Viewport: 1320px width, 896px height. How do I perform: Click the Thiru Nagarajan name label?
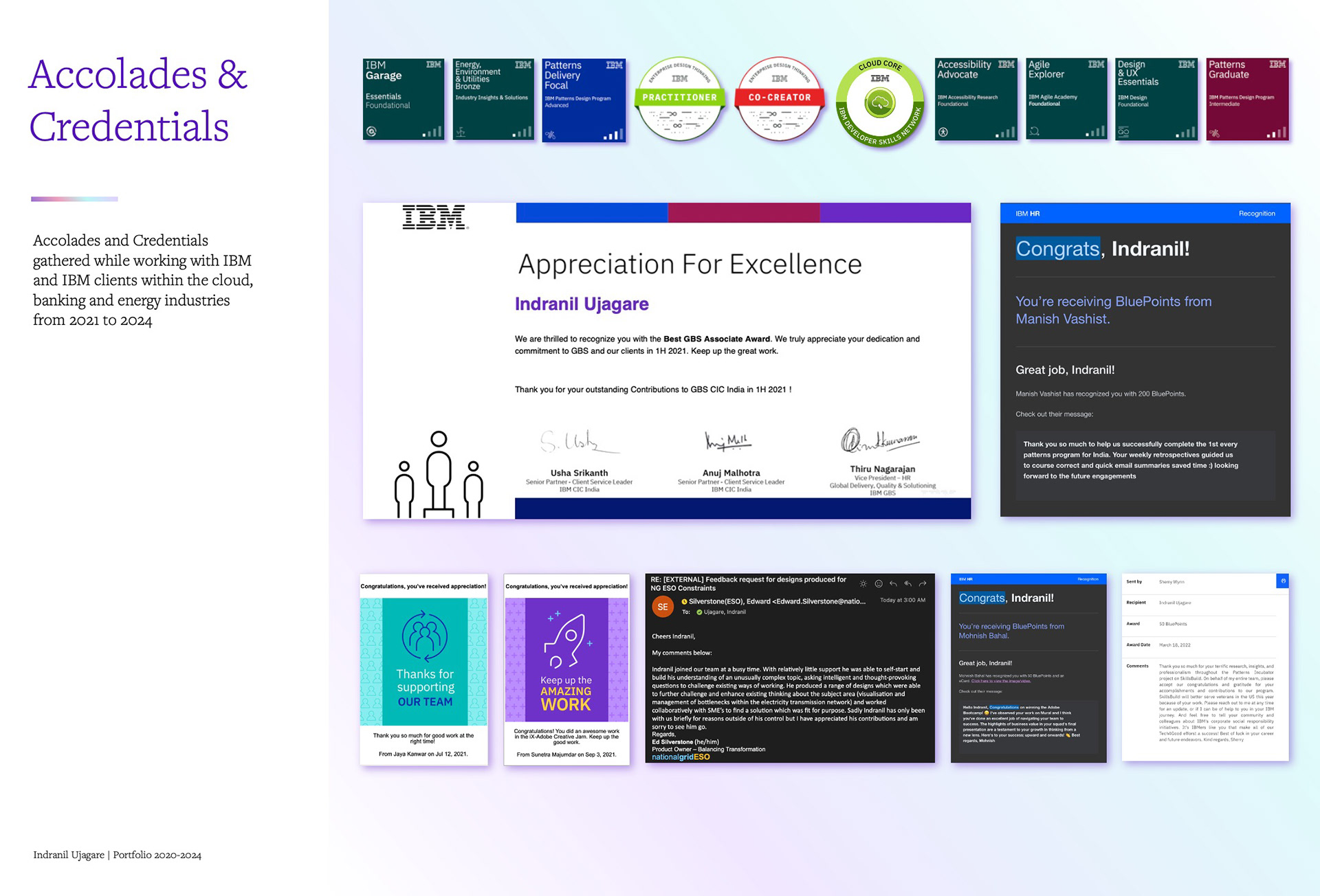coord(883,469)
